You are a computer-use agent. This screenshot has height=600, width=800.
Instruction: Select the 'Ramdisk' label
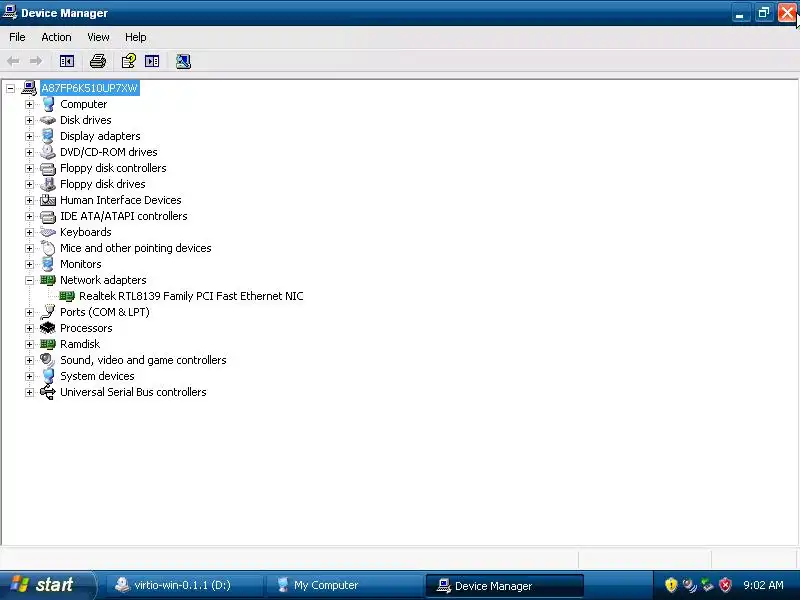(x=80, y=344)
